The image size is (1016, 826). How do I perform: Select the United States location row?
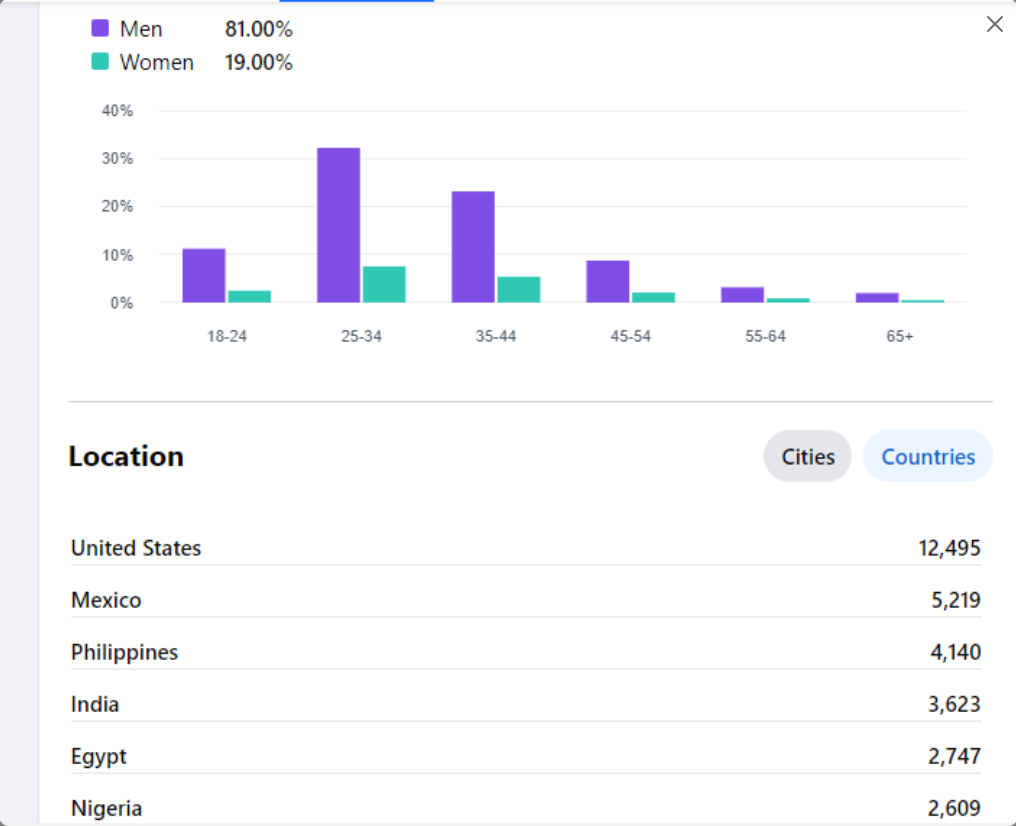[525, 548]
